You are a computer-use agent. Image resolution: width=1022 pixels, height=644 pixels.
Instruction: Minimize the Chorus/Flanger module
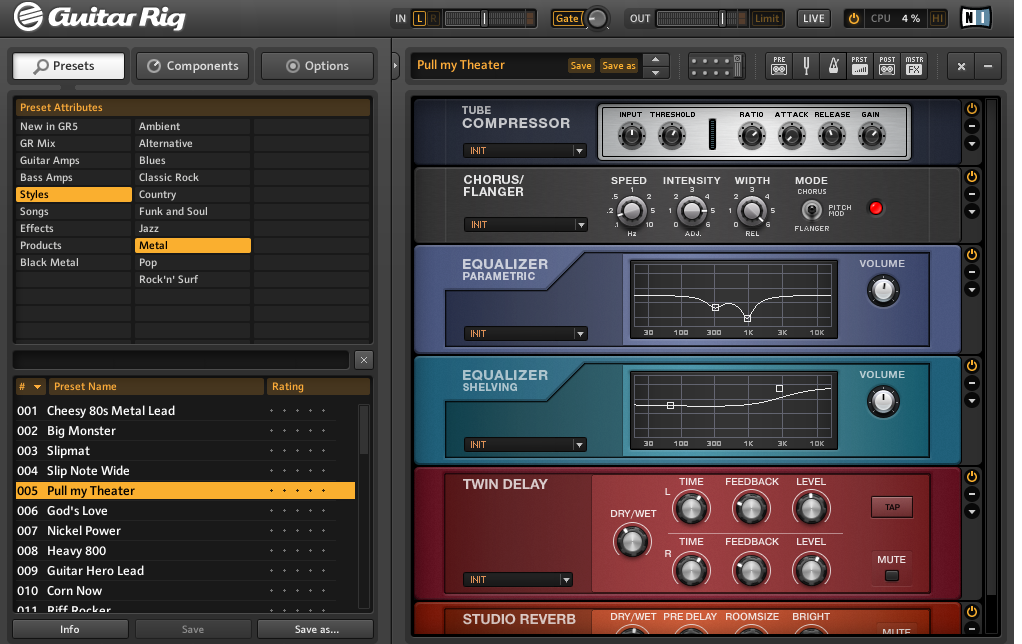971,194
